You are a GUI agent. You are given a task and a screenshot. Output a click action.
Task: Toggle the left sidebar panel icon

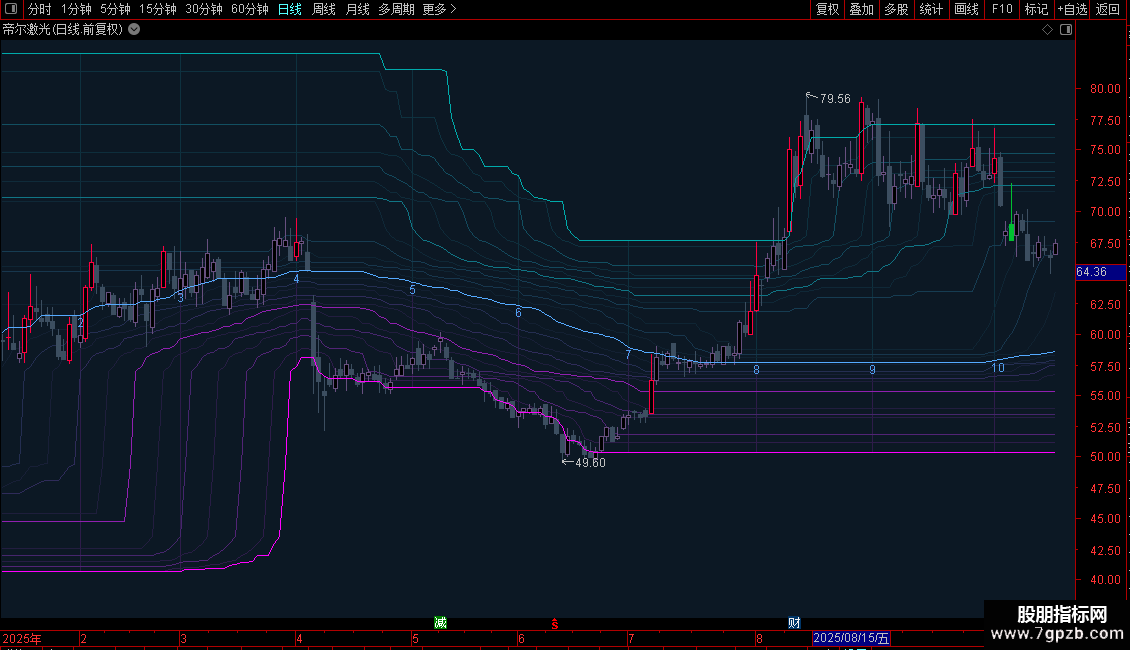11,9
